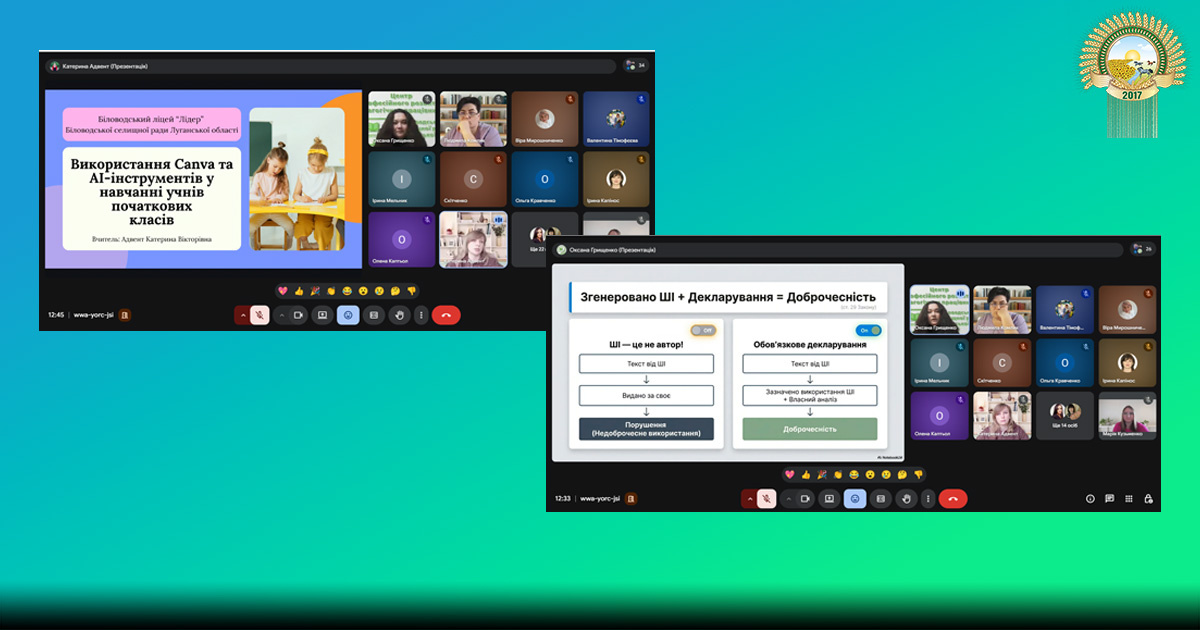
Task: Click the 'Ще 14 осіб' overflow tile
Action: 1064,415
